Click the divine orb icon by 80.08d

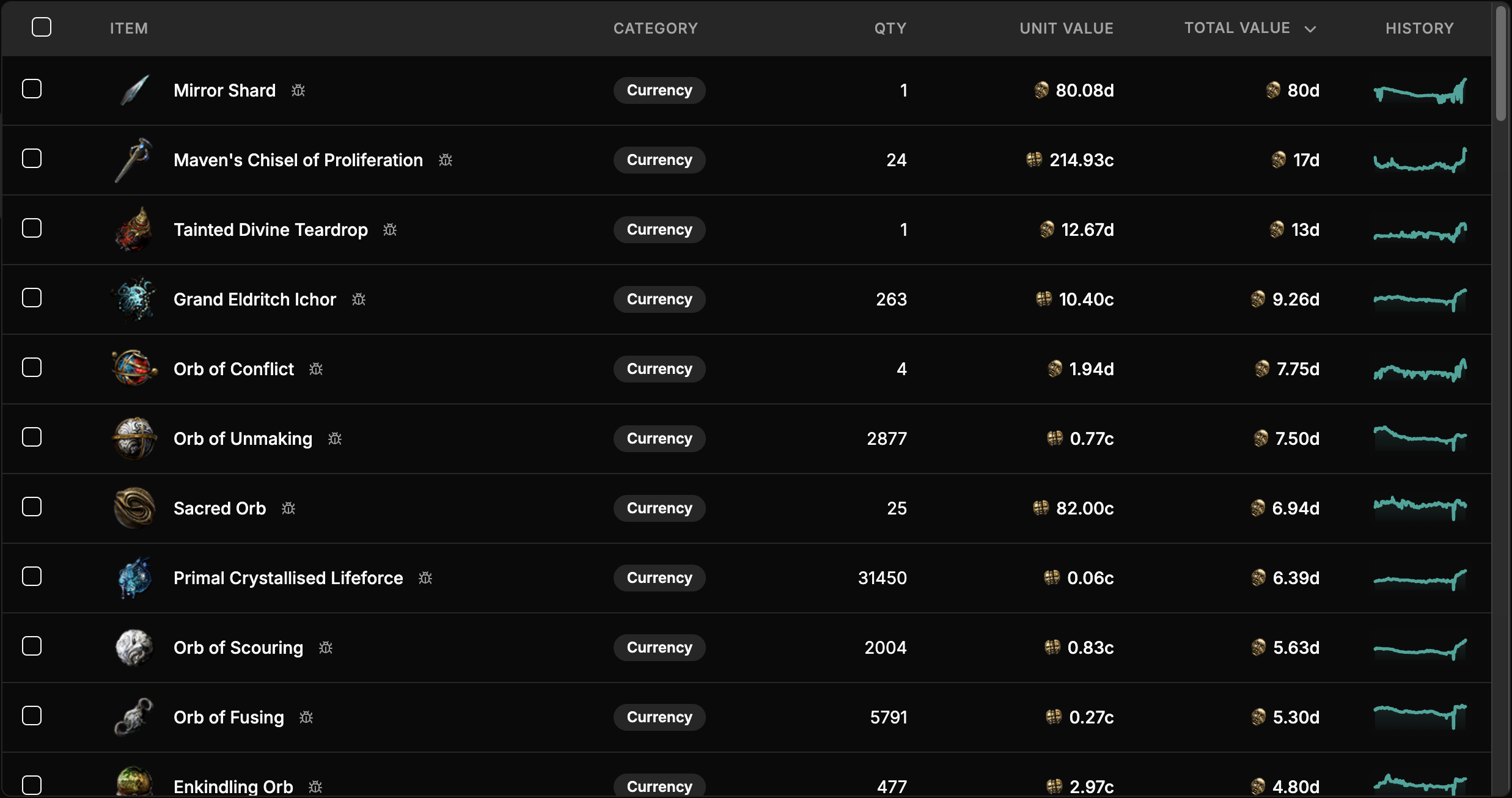tap(1041, 90)
